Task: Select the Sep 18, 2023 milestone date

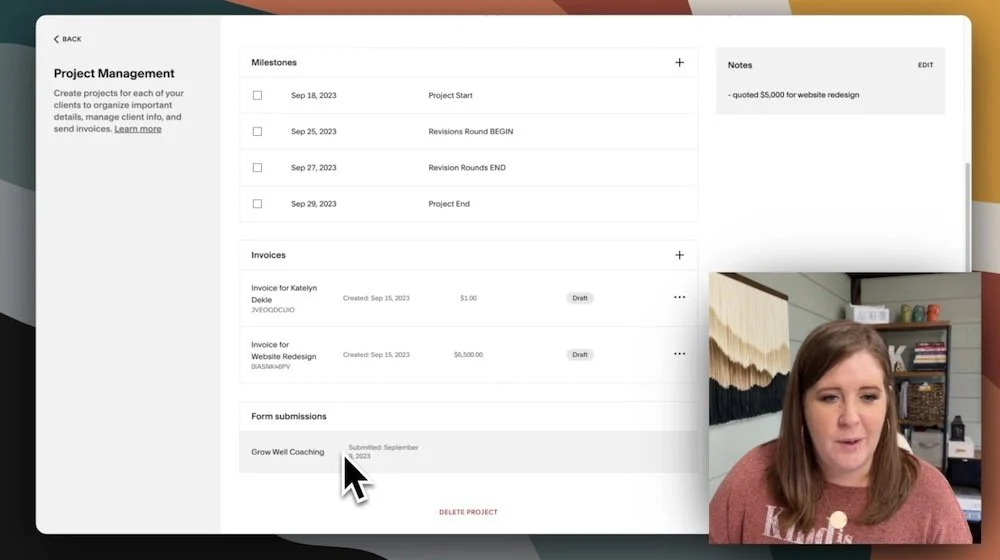Action: [313, 96]
